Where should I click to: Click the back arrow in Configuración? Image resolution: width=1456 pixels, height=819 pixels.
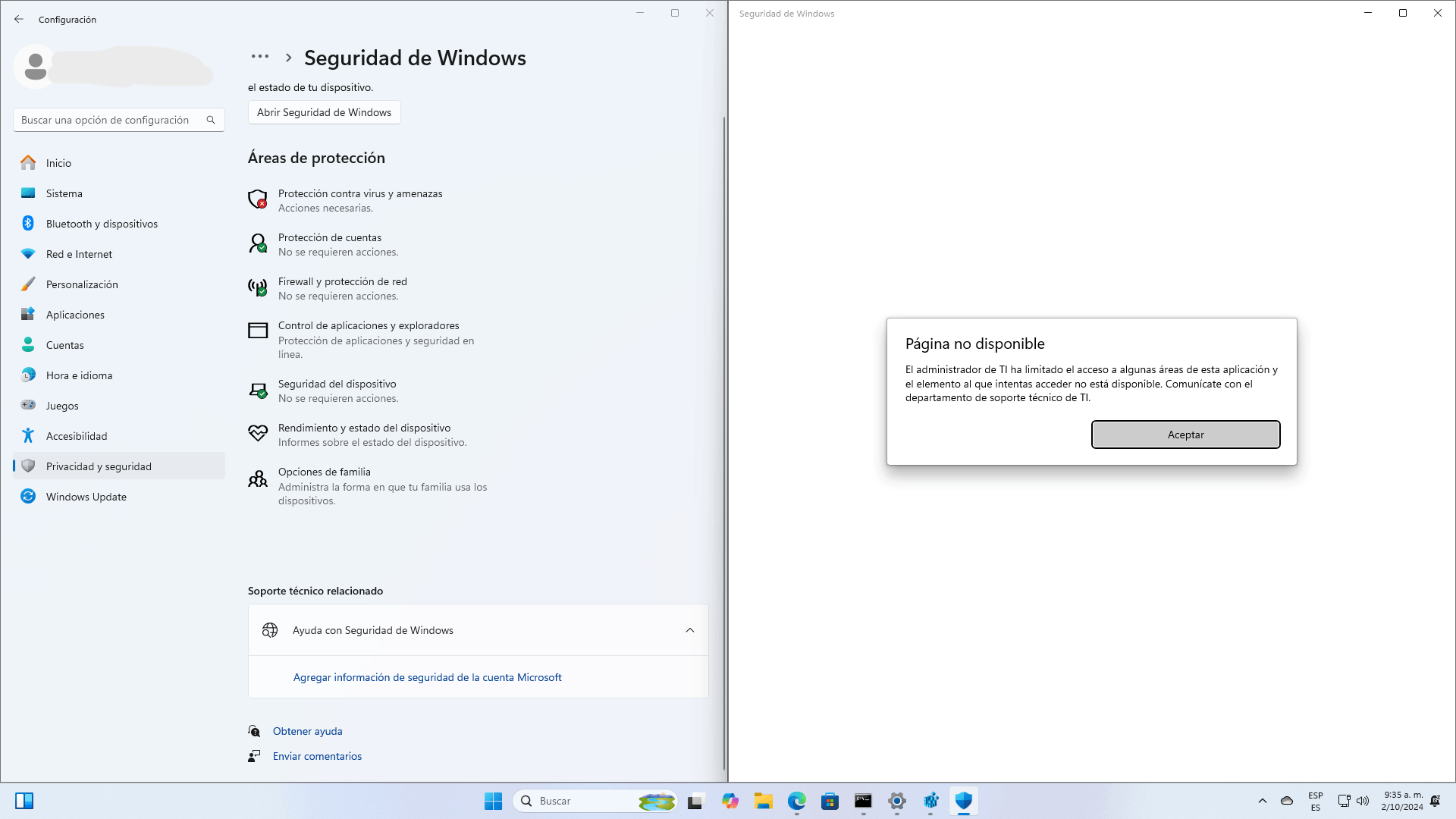19,19
